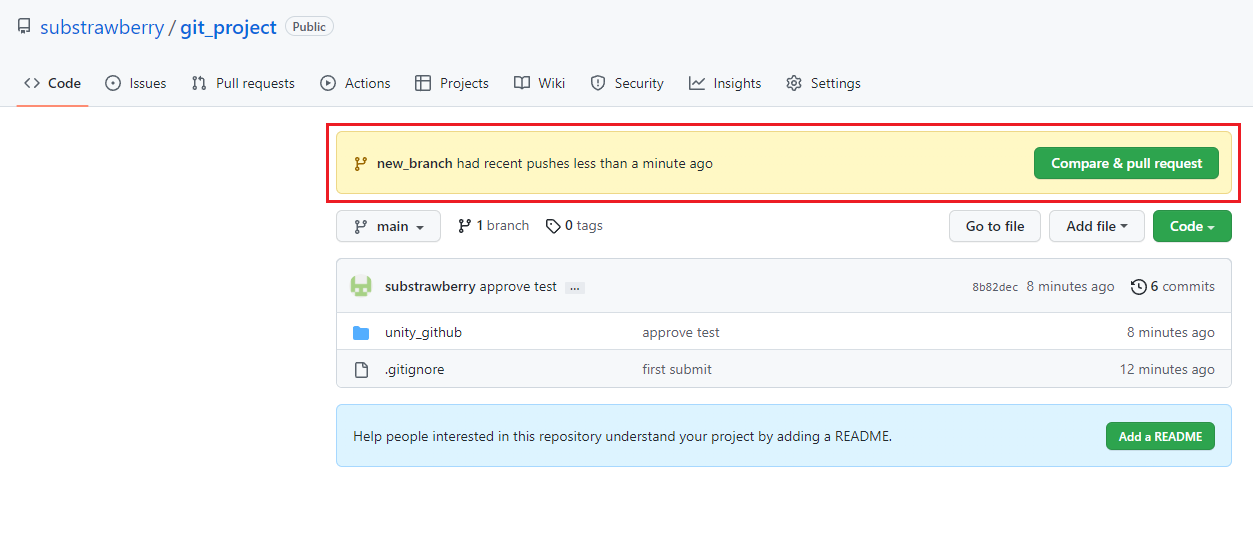
Task: Click the Wiki book icon
Action: (522, 83)
